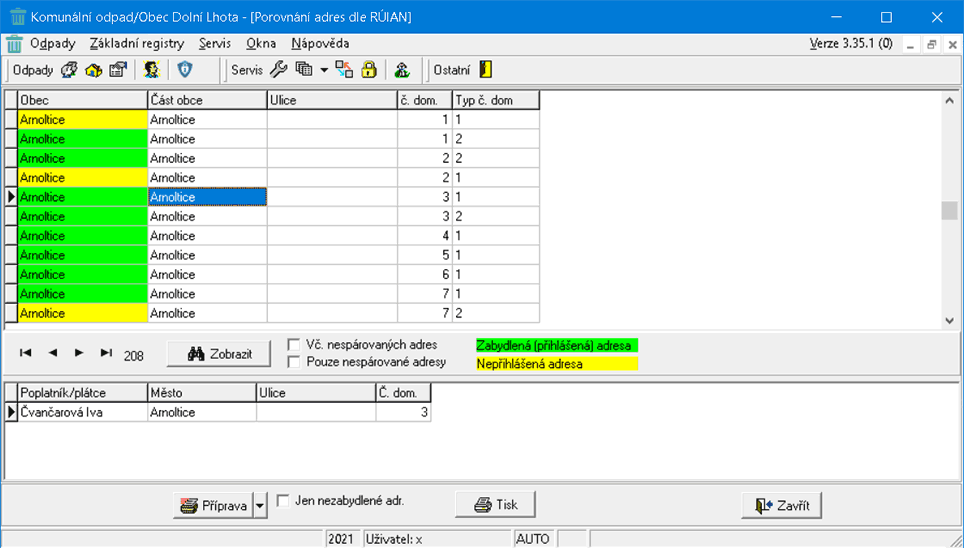Open the Příprava dropdown arrow

261,506
